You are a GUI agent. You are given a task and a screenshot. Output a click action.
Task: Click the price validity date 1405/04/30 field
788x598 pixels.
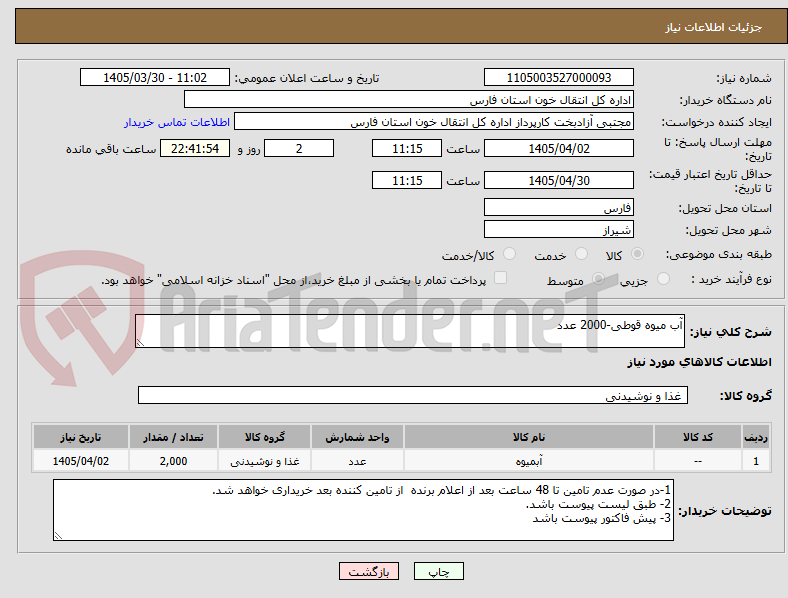[559, 180]
